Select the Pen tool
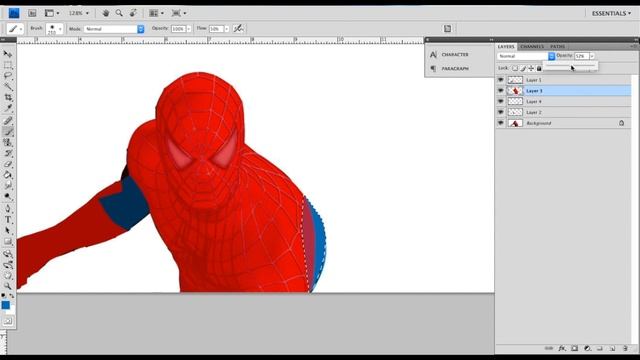 click(x=8, y=209)
